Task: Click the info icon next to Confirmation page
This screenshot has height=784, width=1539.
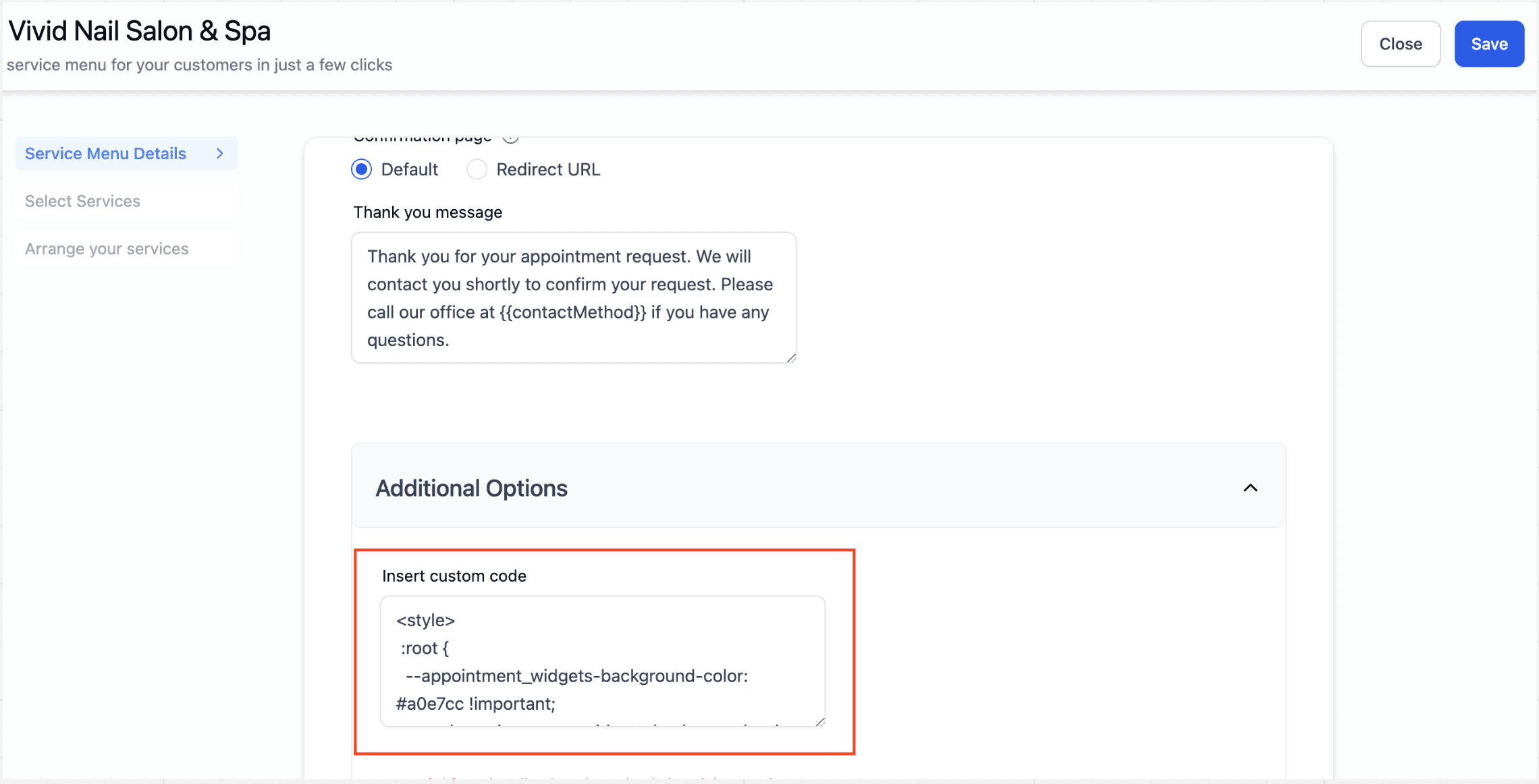Action: click(511, 138)
